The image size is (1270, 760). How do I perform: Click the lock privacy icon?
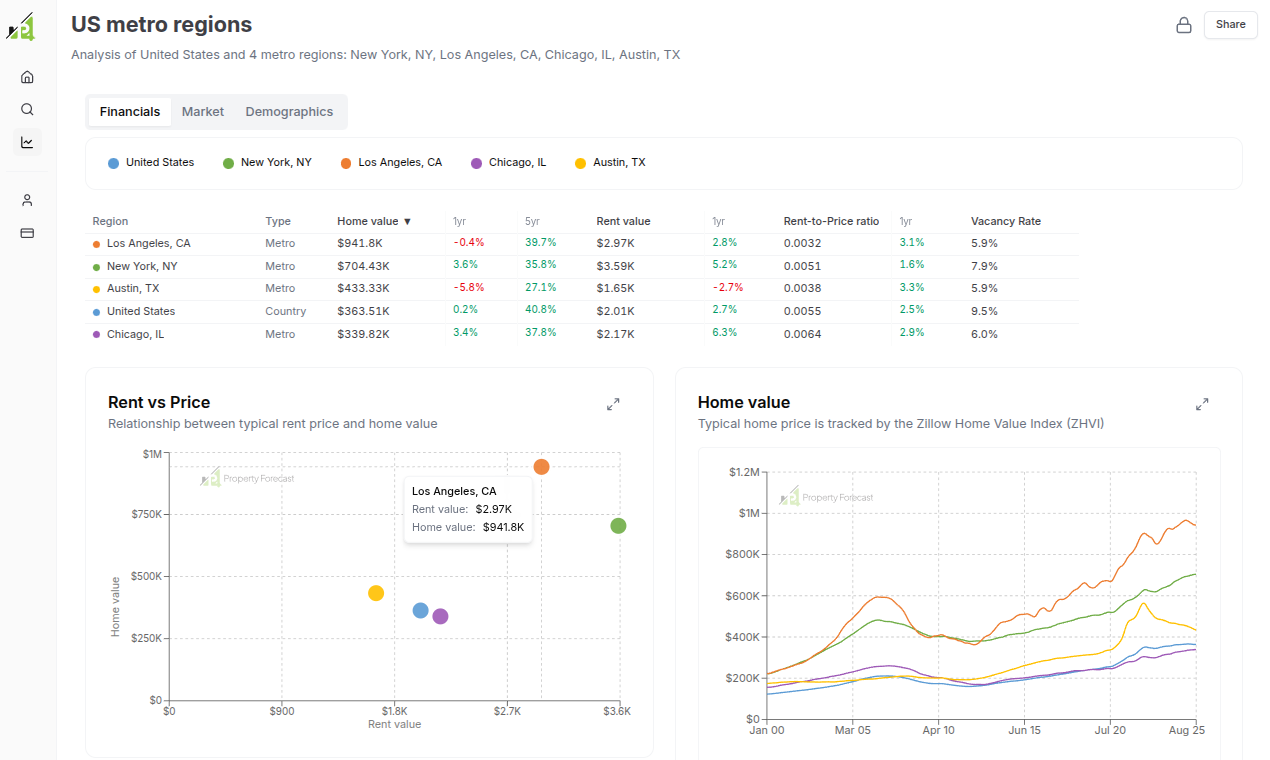click(x=1184, y=25)
